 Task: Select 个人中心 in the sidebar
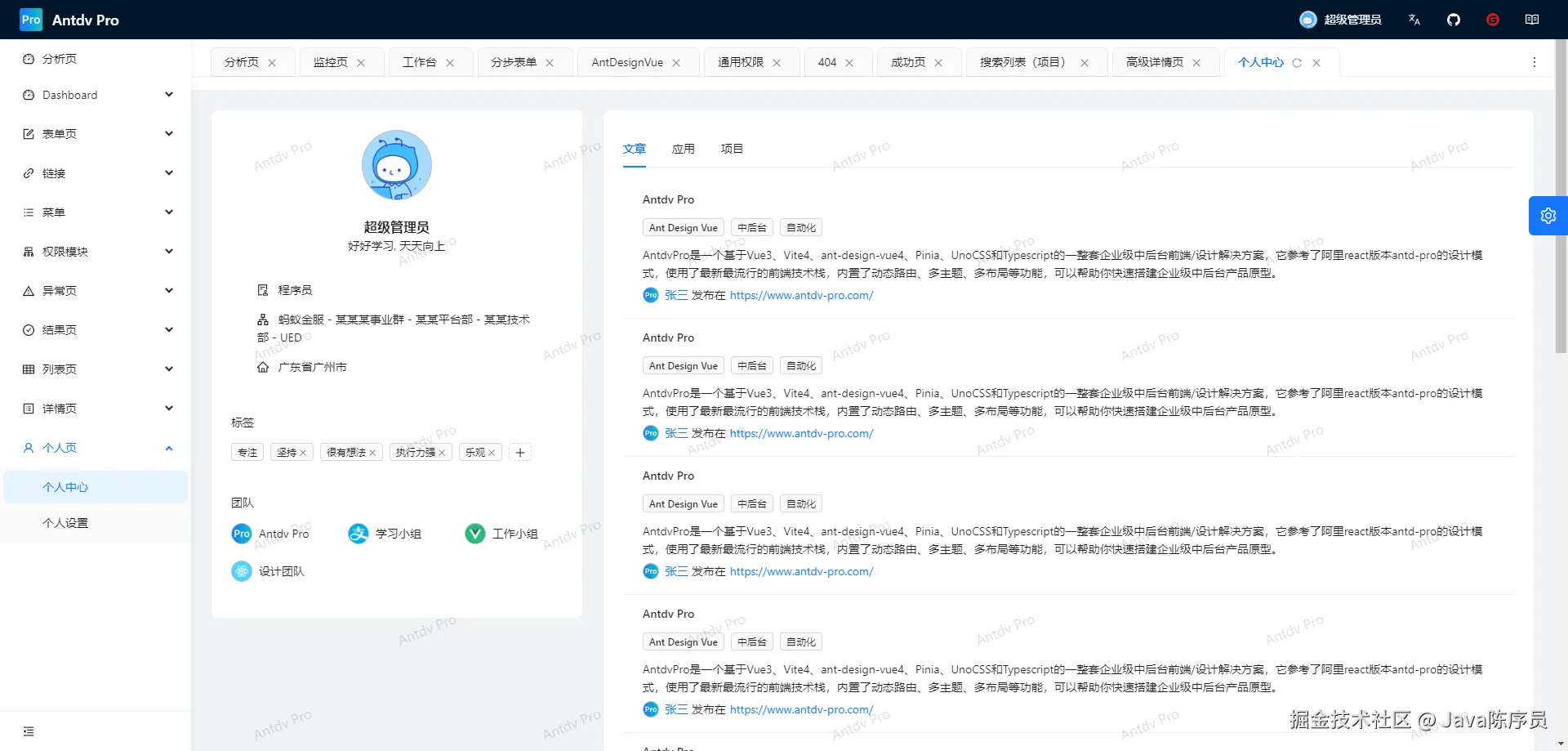click(x=96, y=487)
